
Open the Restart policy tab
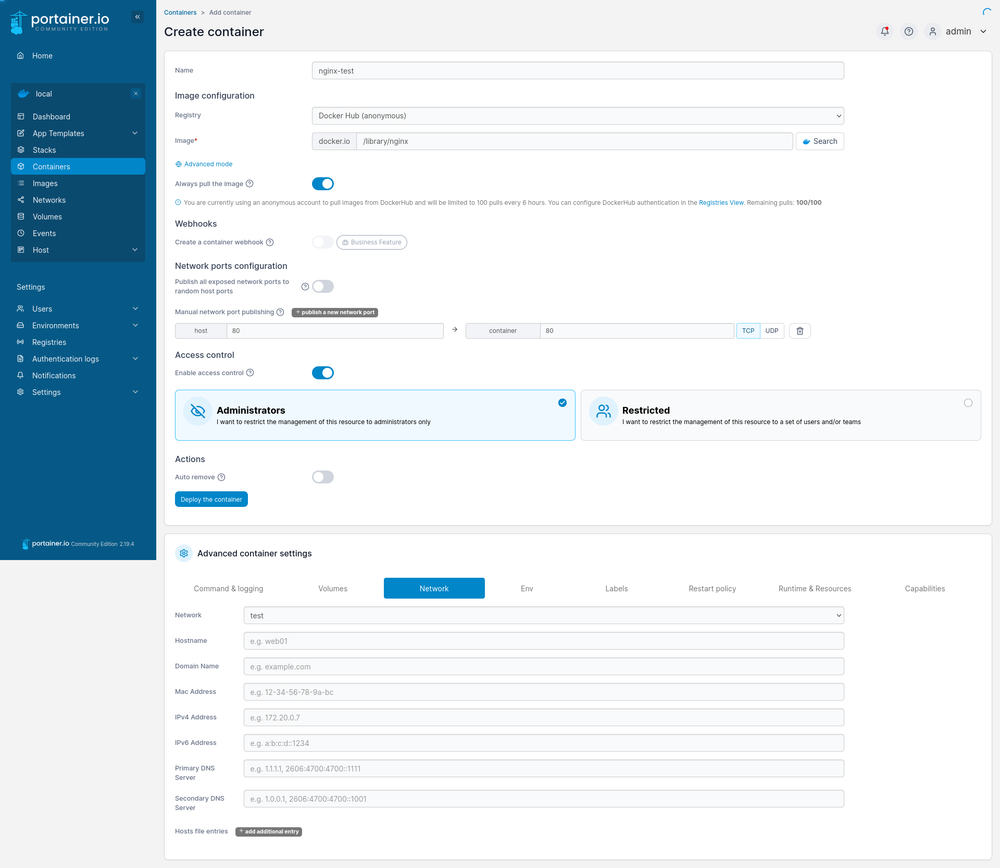pos(712,588)
